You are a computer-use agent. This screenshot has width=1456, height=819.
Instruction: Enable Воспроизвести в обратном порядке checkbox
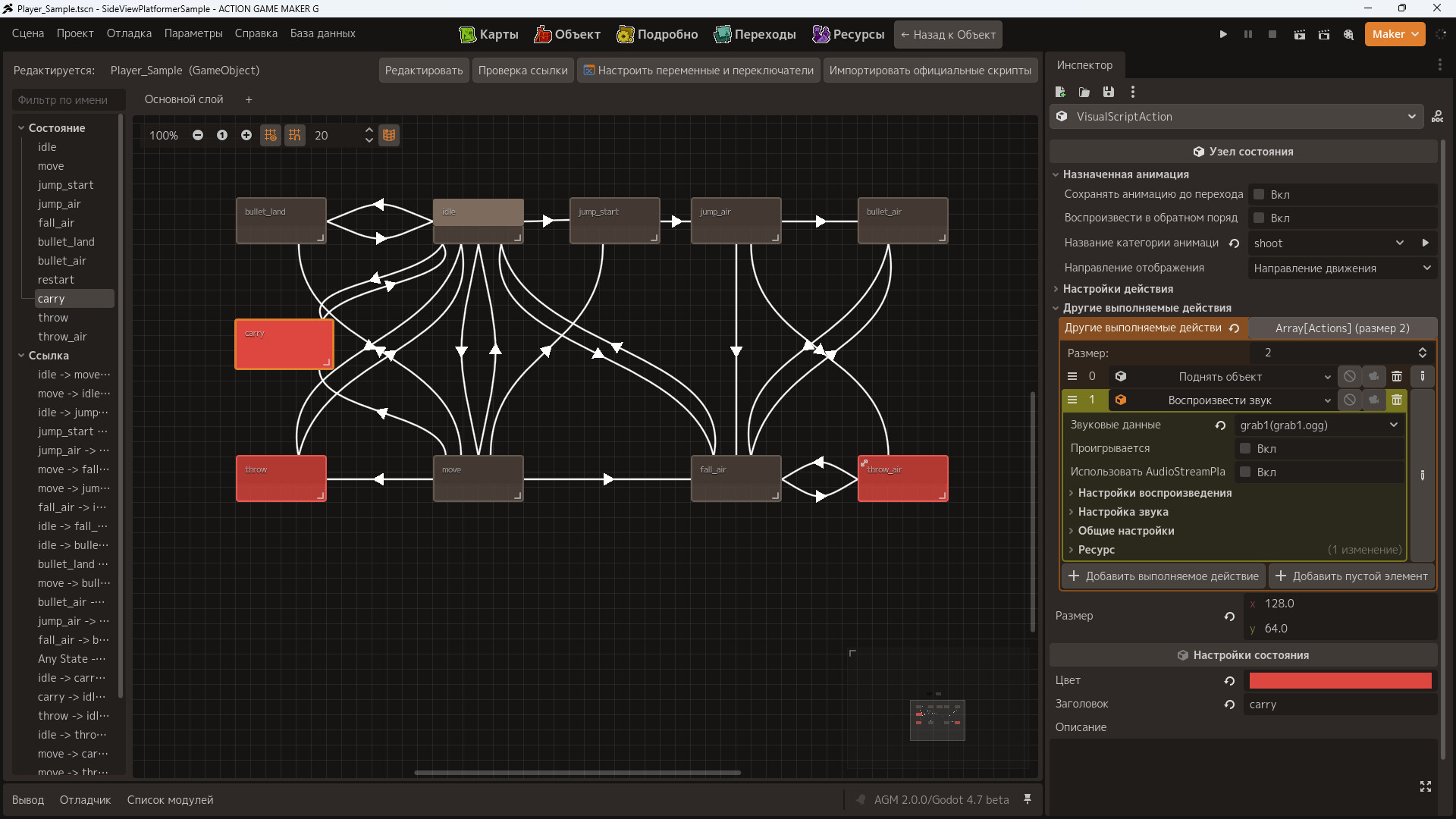pos(1259,218)
